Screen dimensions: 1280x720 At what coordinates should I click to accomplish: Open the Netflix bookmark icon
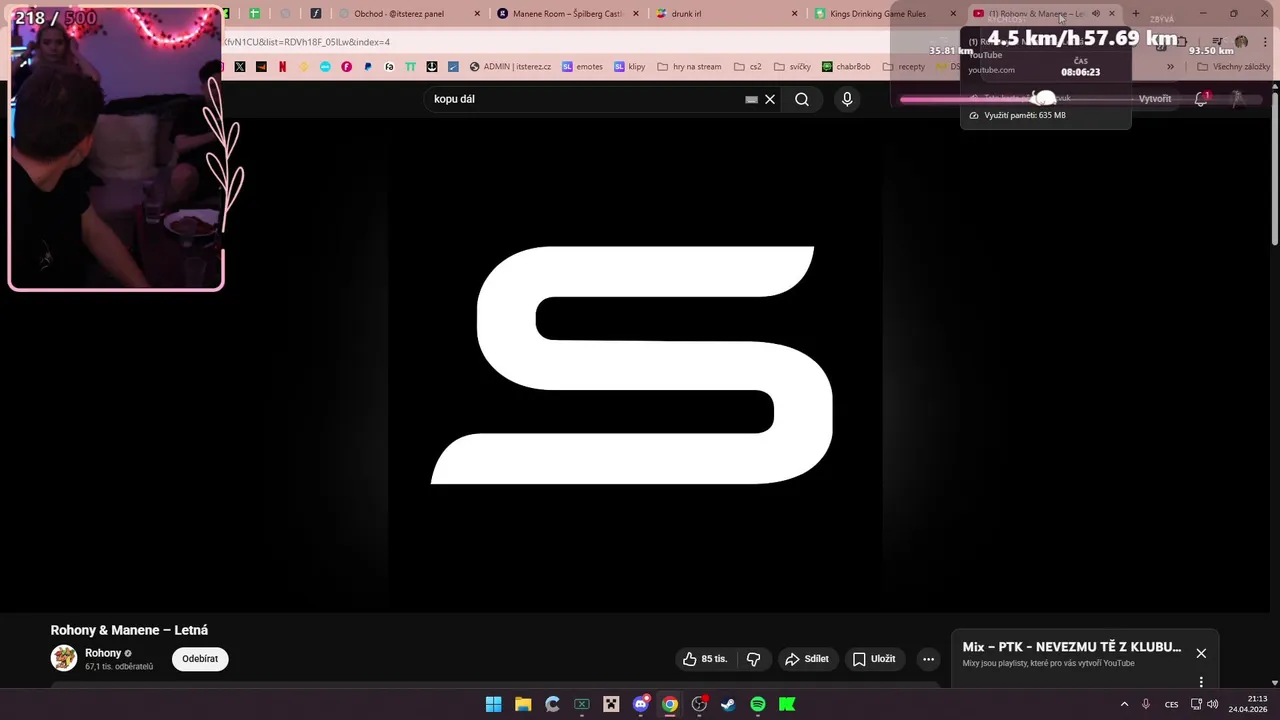(283, 67)
